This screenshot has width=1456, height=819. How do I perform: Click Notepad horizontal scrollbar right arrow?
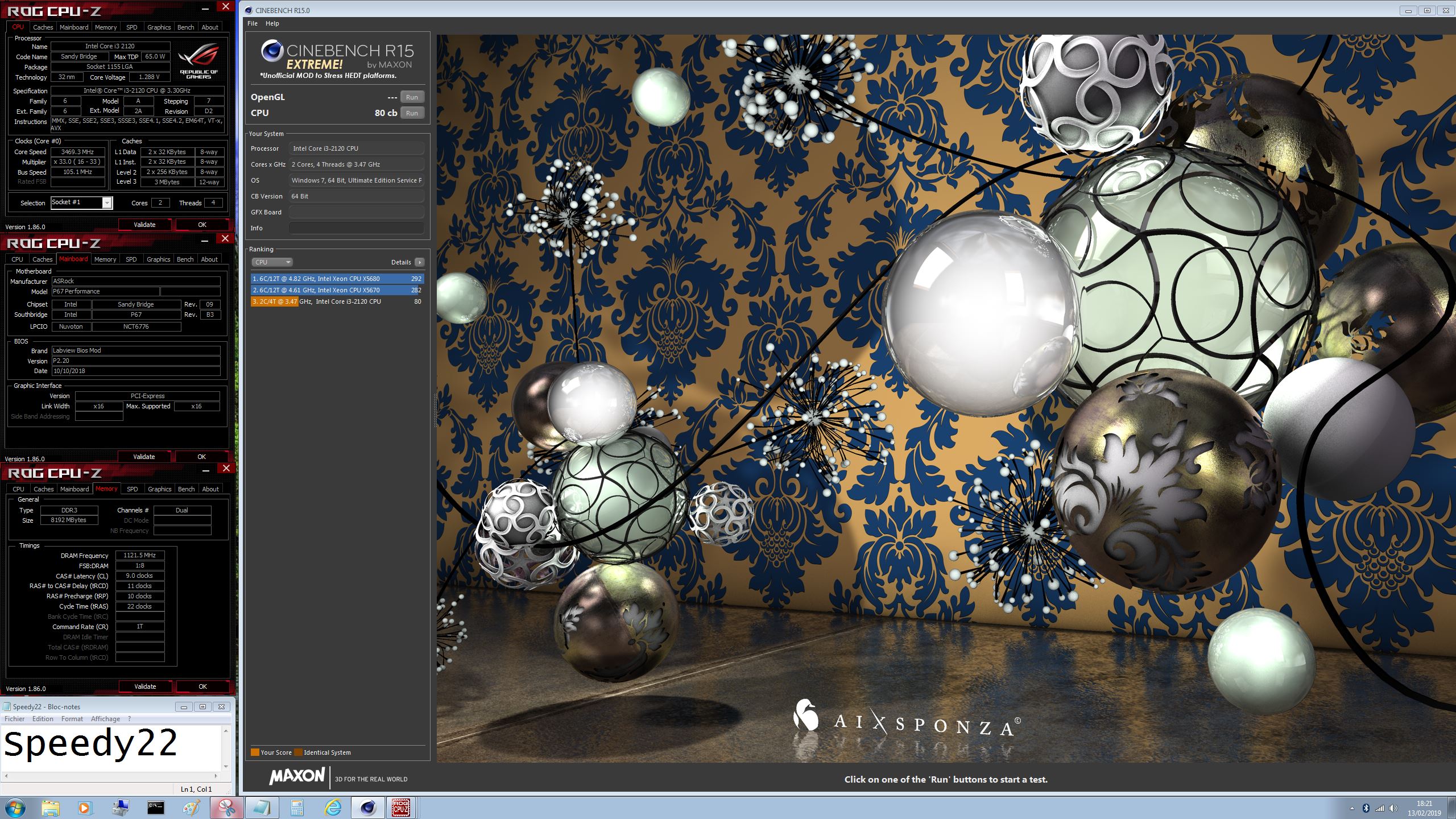(x=216, y=775)
